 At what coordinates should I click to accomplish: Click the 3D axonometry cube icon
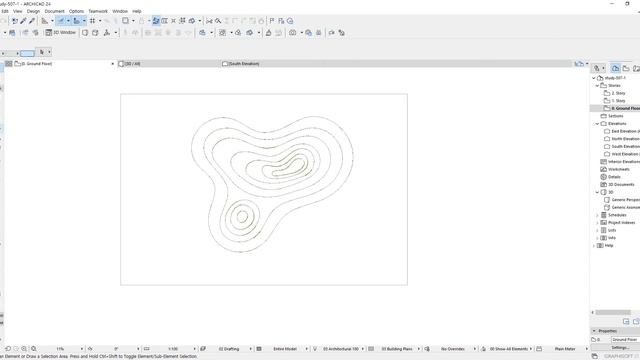(95, 33)
